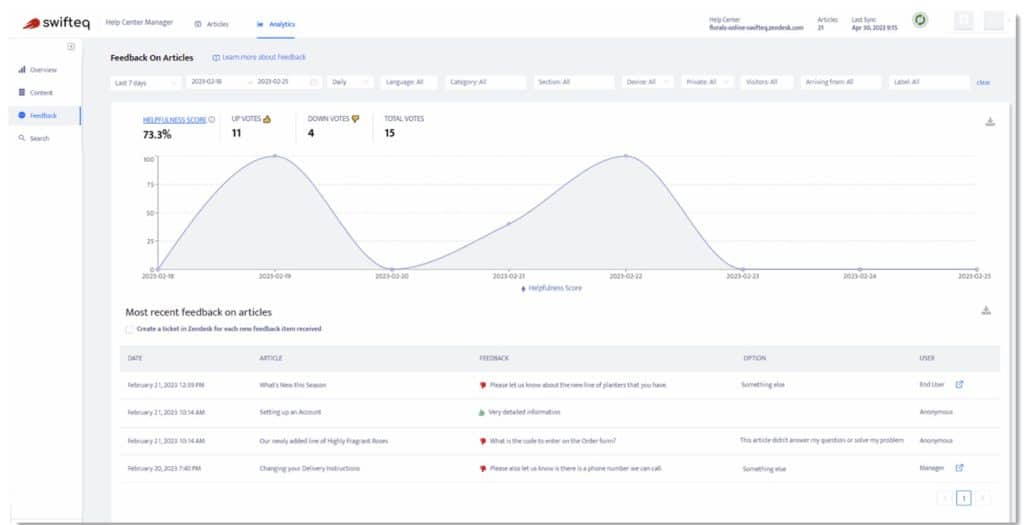The image size is (1024, 525).
Task: Switch to the Analytics tab
Action: click(x=276, y=24)
